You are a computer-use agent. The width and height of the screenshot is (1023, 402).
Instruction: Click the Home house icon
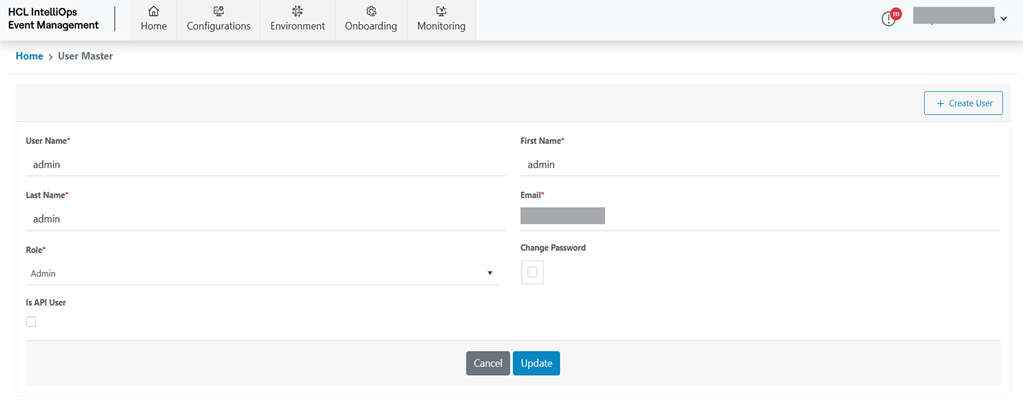coord(153,11)
